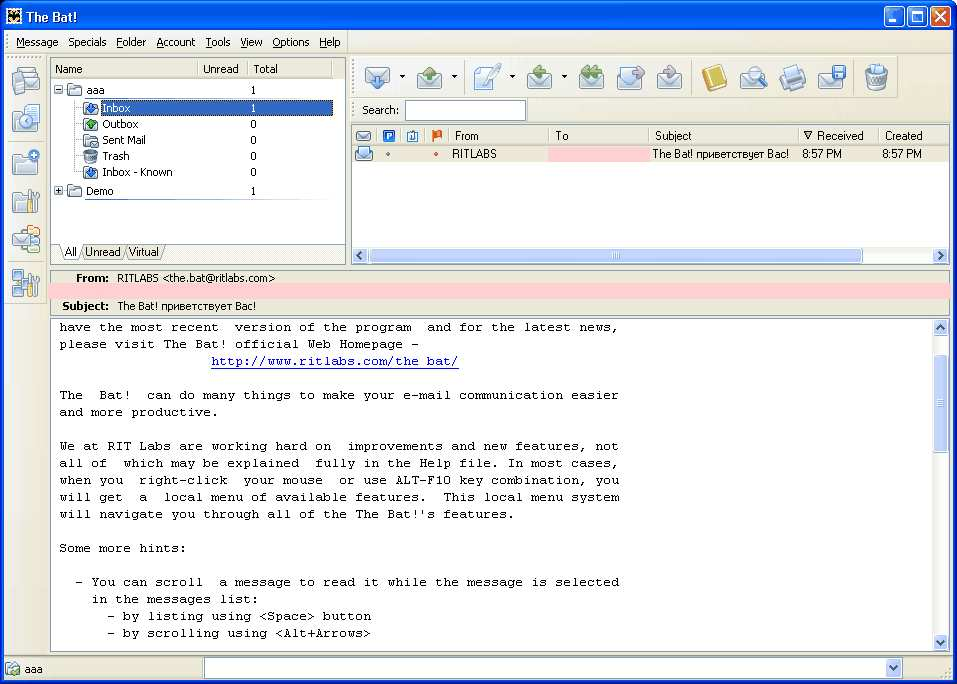Click the Get New Mail toolbar icon
957x684 pixels.
coord(377,77)
